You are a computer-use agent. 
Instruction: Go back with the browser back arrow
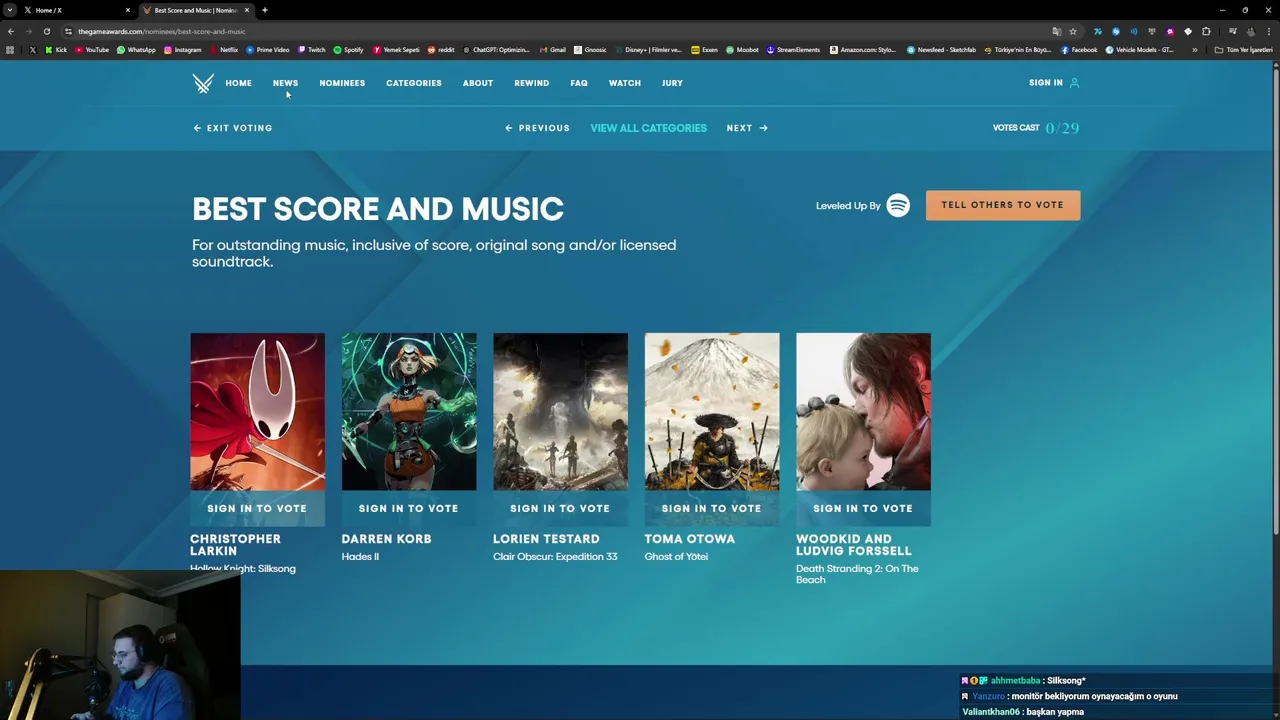[x=11, y=31]
